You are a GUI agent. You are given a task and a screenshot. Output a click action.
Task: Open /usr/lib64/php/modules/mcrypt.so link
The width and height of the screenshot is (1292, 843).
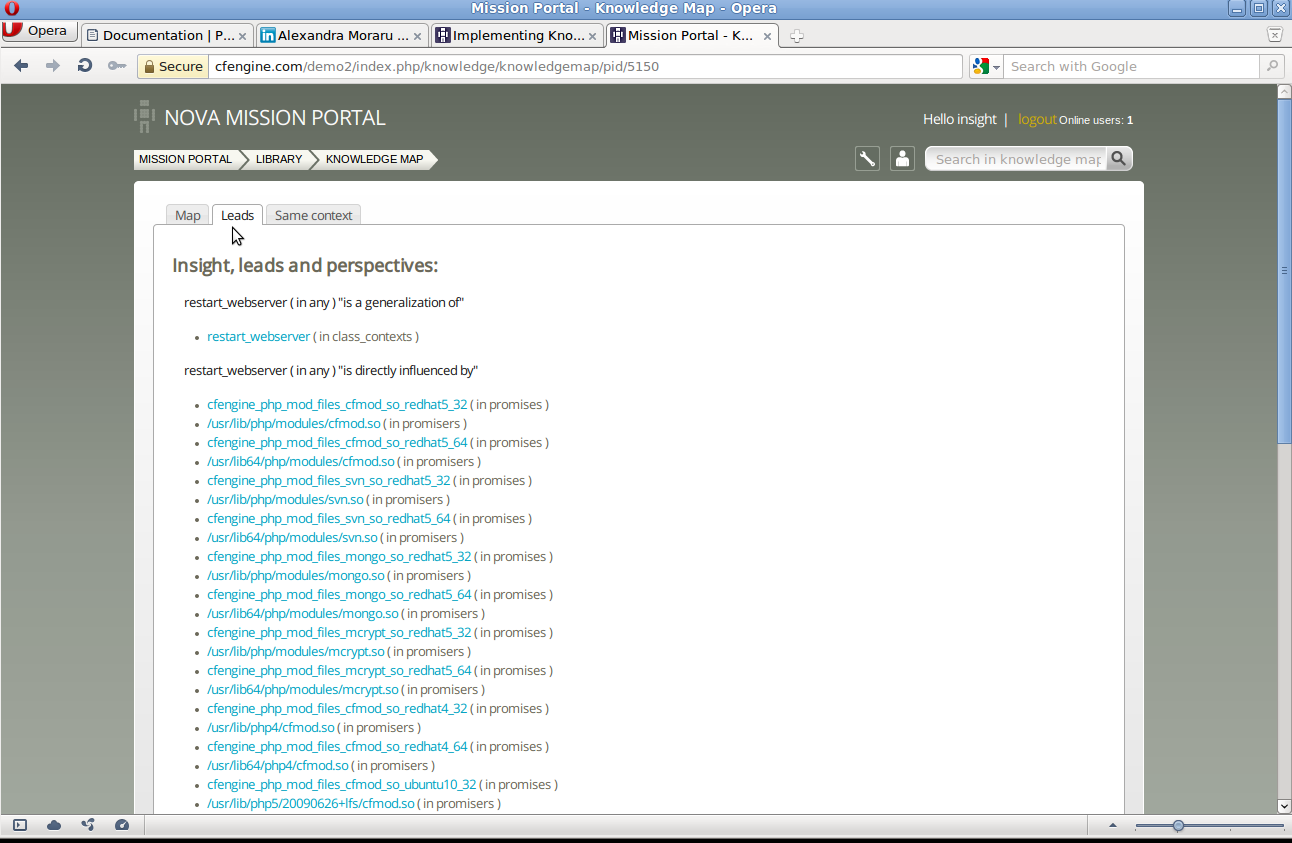click(302, 689)
